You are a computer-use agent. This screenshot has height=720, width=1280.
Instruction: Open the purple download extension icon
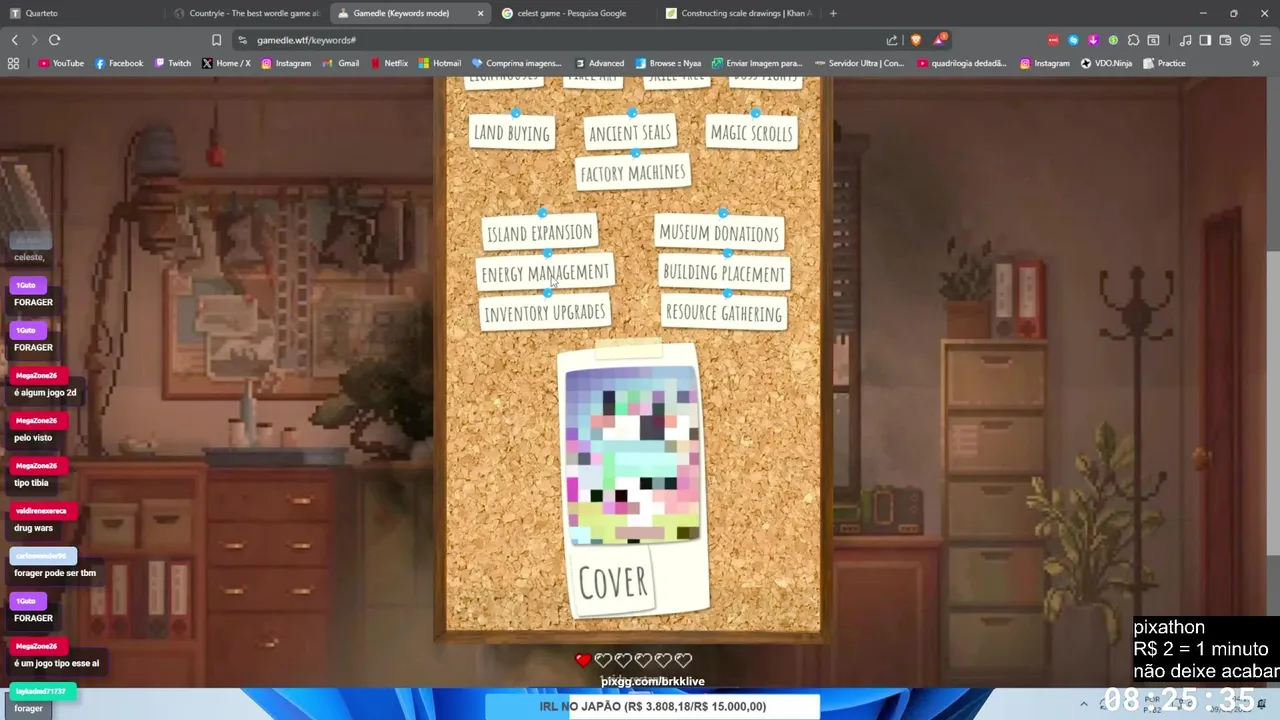(1093, 40)
